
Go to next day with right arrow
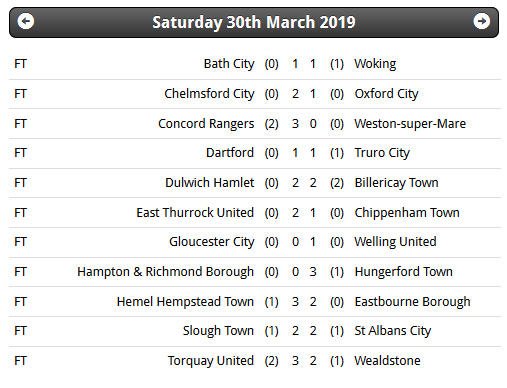click(x=481, y=22)
